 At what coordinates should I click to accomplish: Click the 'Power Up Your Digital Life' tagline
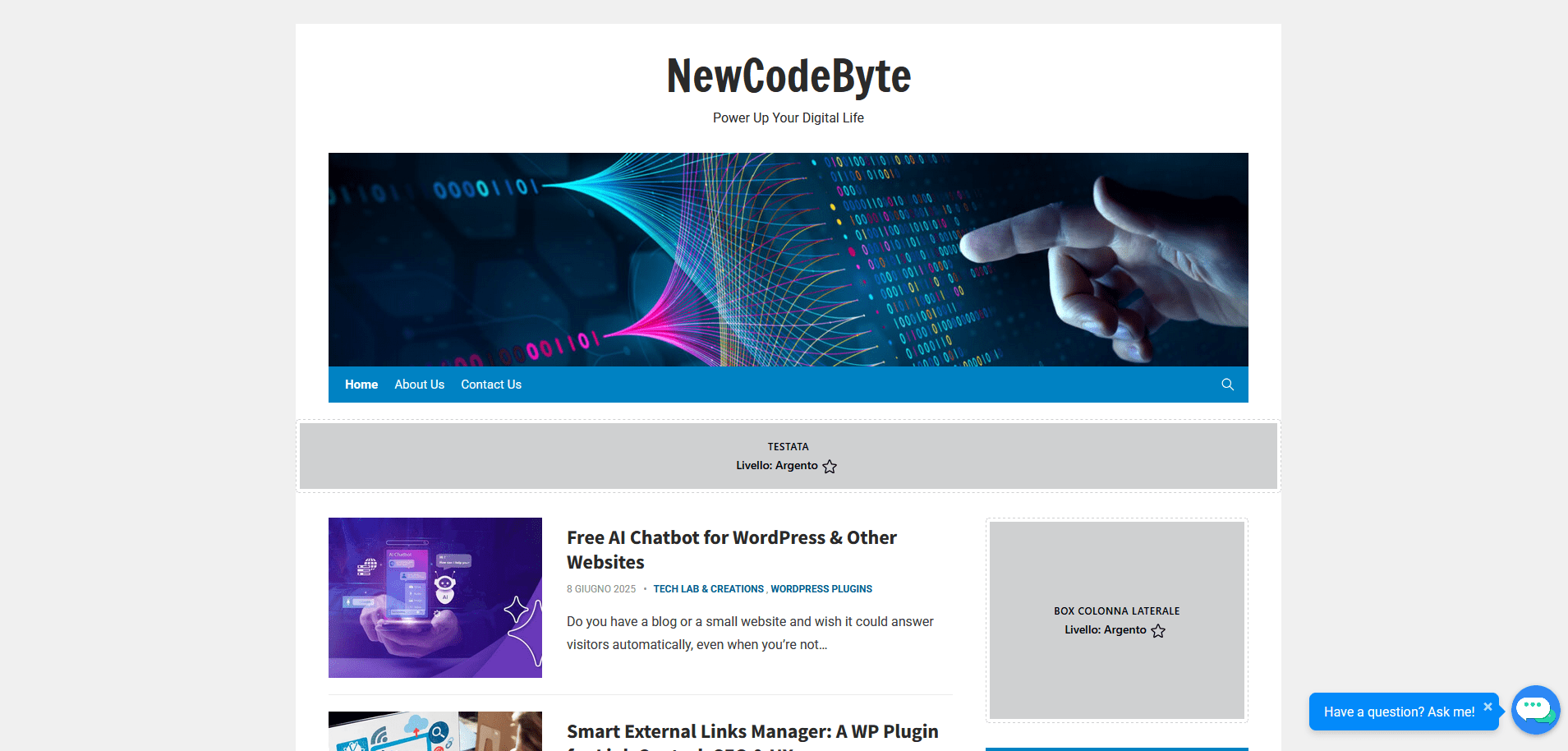[x=789, y=117]
